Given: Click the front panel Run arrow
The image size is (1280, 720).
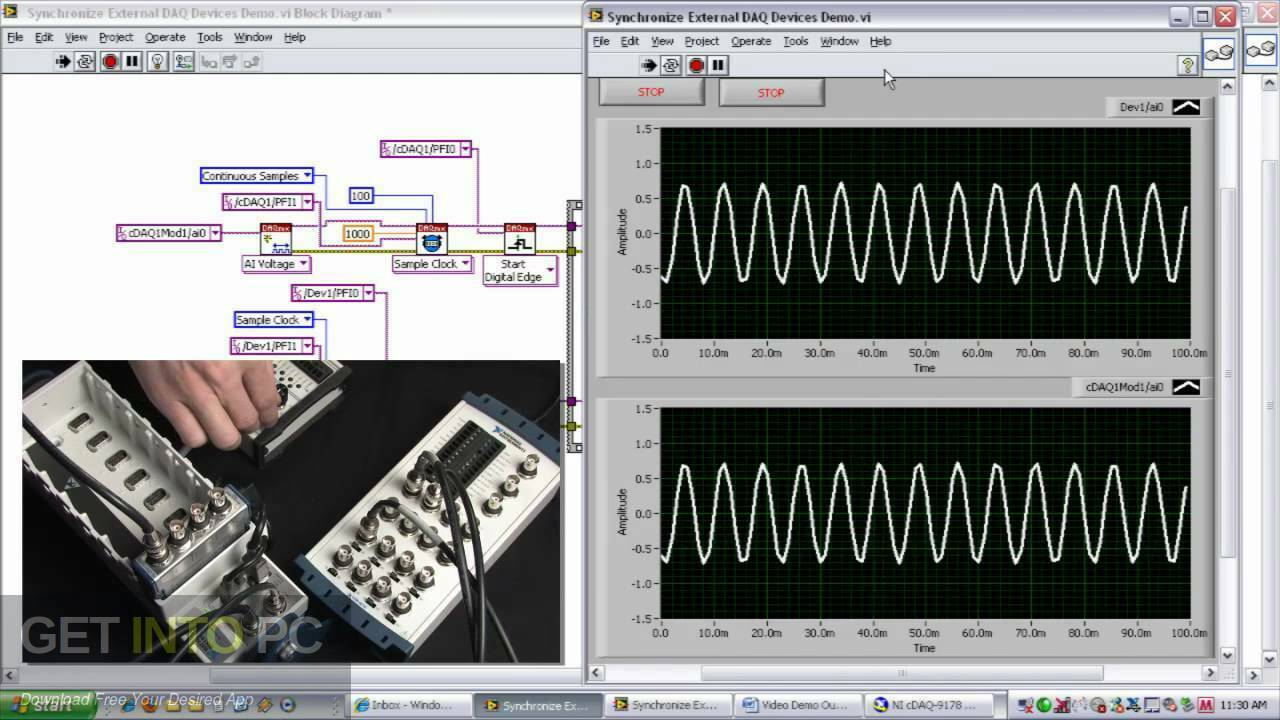Looking at the screenshot, I should coord(648,65).
